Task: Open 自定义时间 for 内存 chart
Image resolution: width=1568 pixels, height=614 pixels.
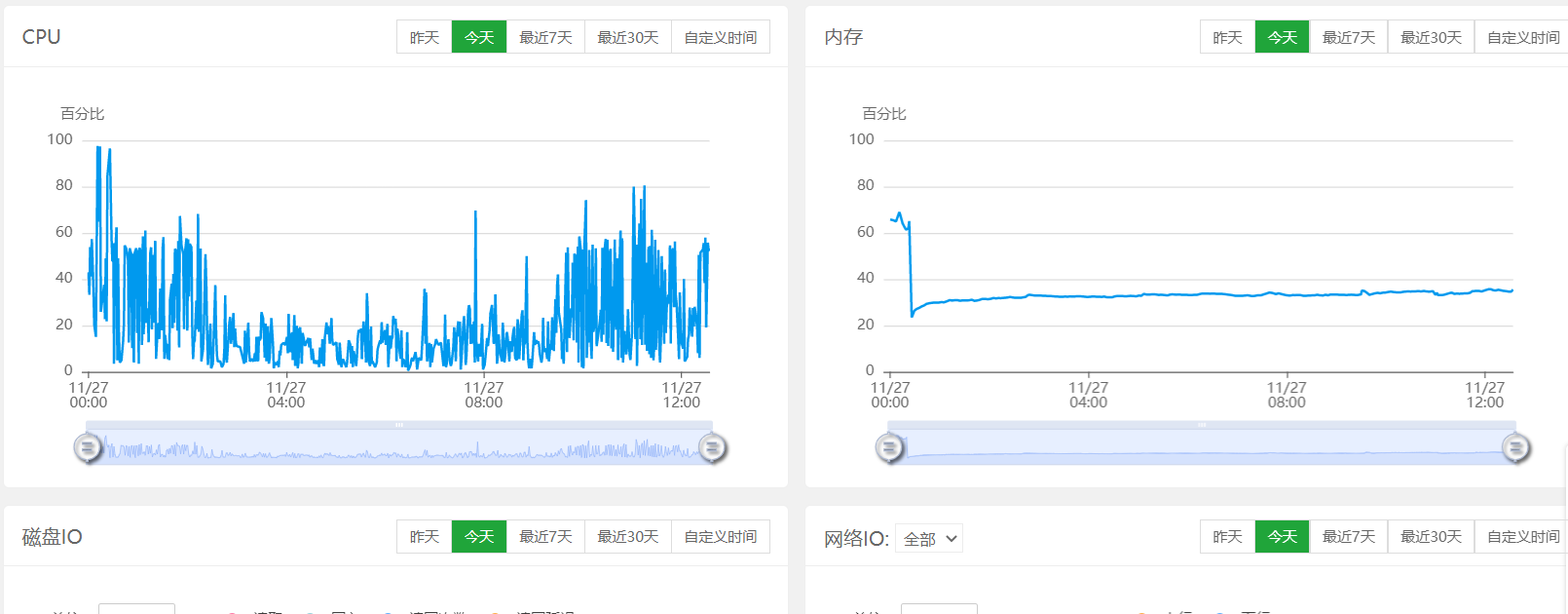Action: (x=1522, y=37)
